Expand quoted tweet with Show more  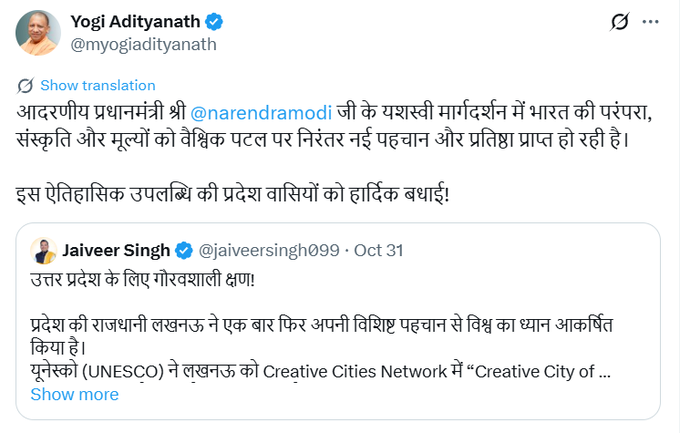click(x=74, y=394)
